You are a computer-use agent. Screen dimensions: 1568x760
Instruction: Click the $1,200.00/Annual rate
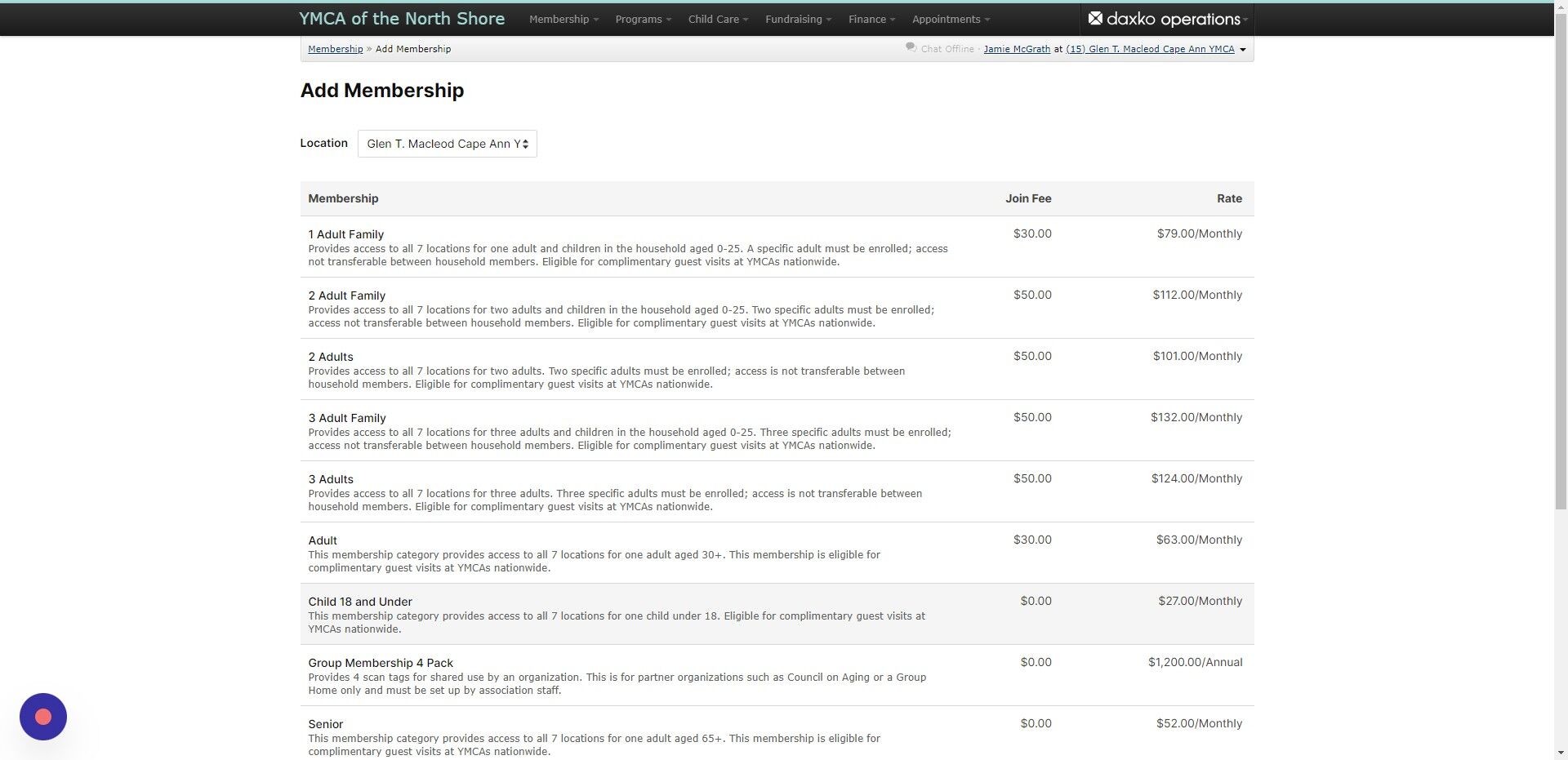click(1195, 662)
